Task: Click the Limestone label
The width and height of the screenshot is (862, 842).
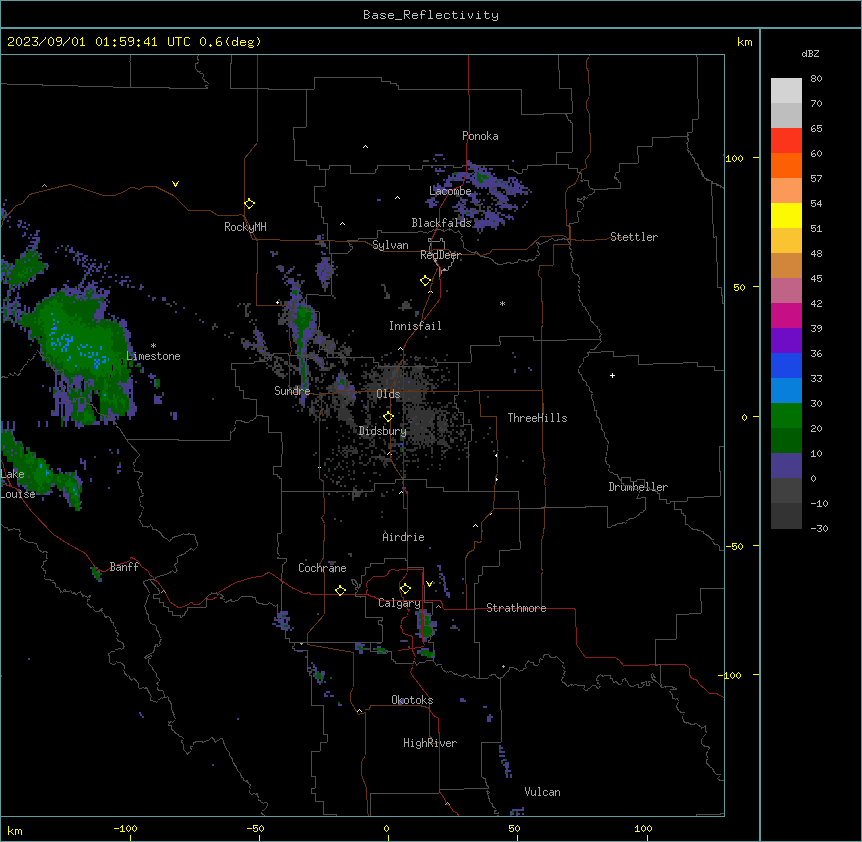Action: point(153,356)
